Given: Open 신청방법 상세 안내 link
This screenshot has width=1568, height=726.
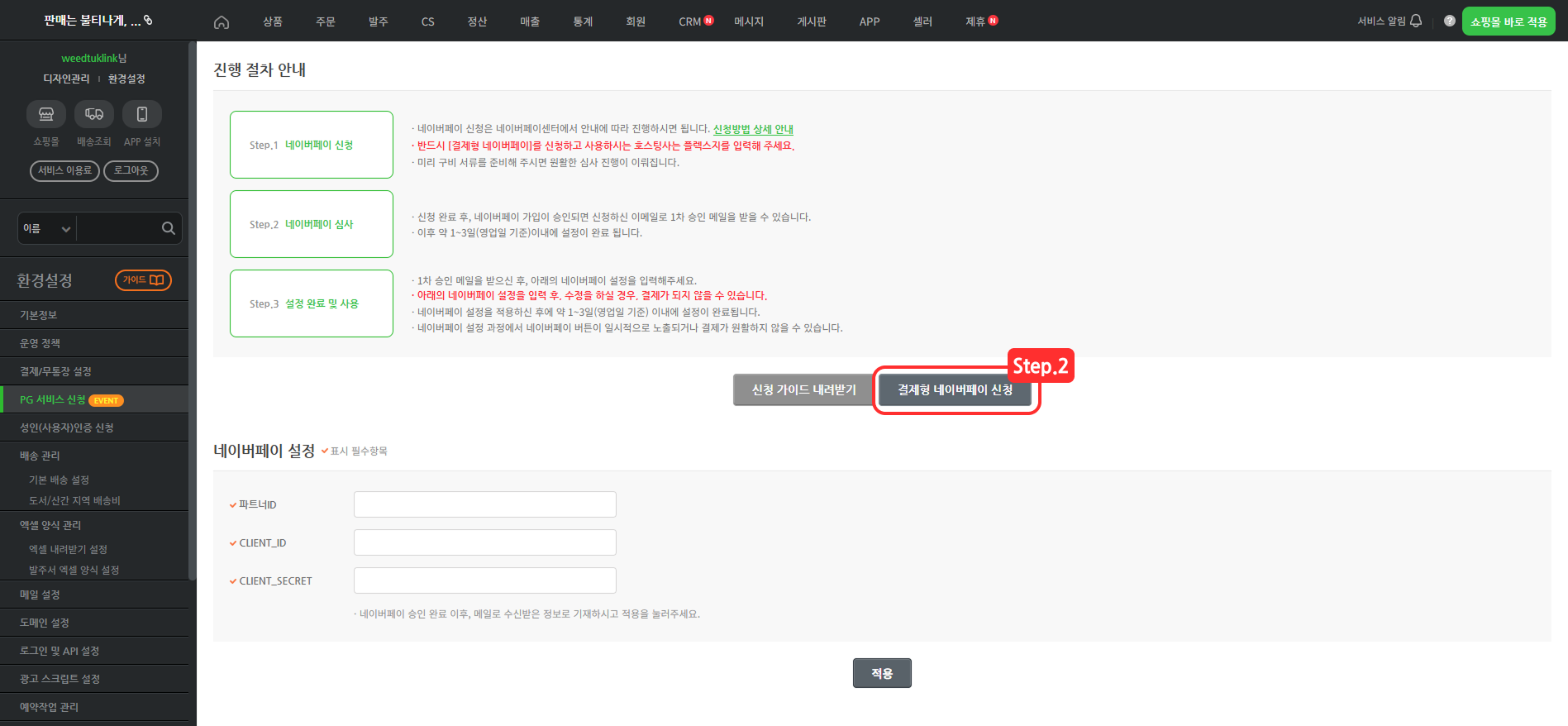Looking at the screenshot, I should point(753,129).
